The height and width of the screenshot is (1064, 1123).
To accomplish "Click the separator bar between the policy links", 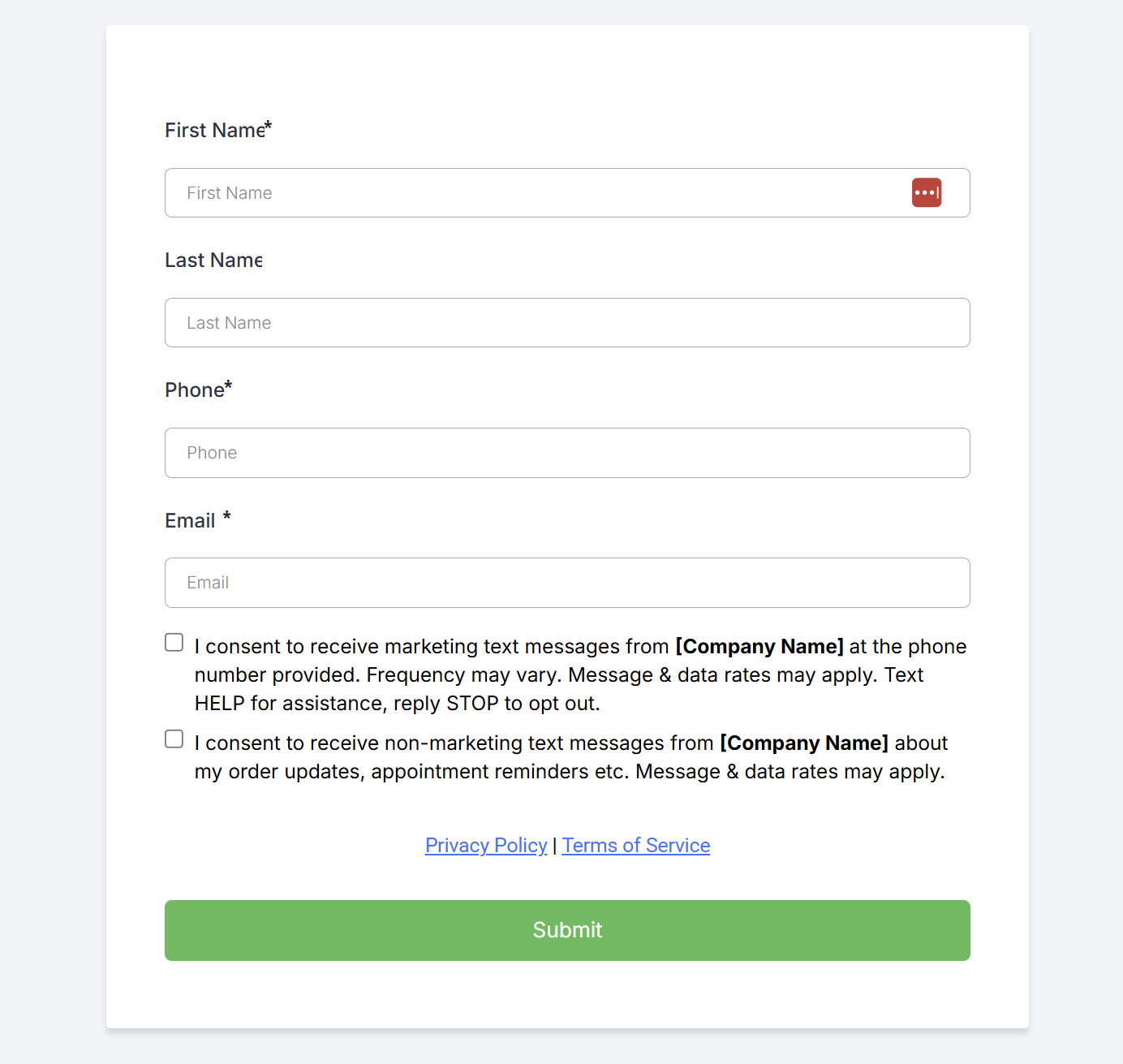I will [554, 846].
